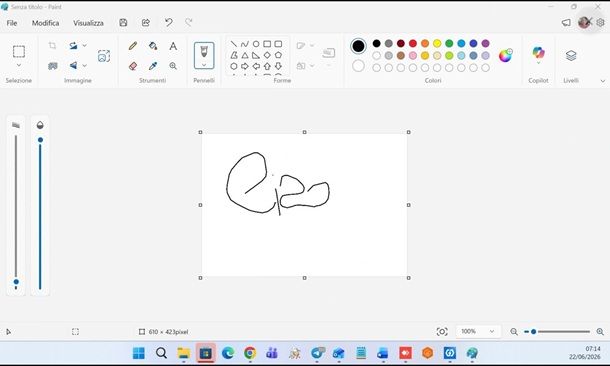Select primary color 1 (black circle)
This screenshot has height=366, width=610.
(x=358, y=46)
